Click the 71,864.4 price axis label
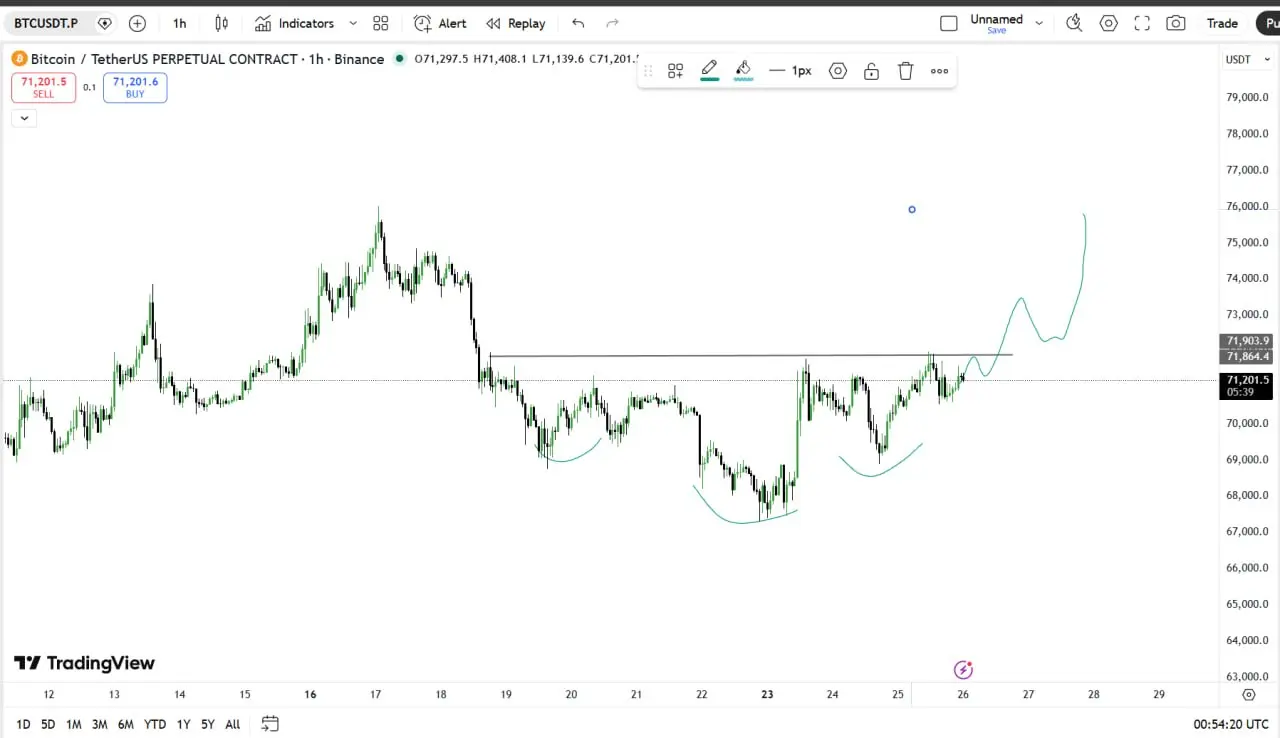Screen dimensions: 1280x738 pyautogui.click(x=1245, y=357)
